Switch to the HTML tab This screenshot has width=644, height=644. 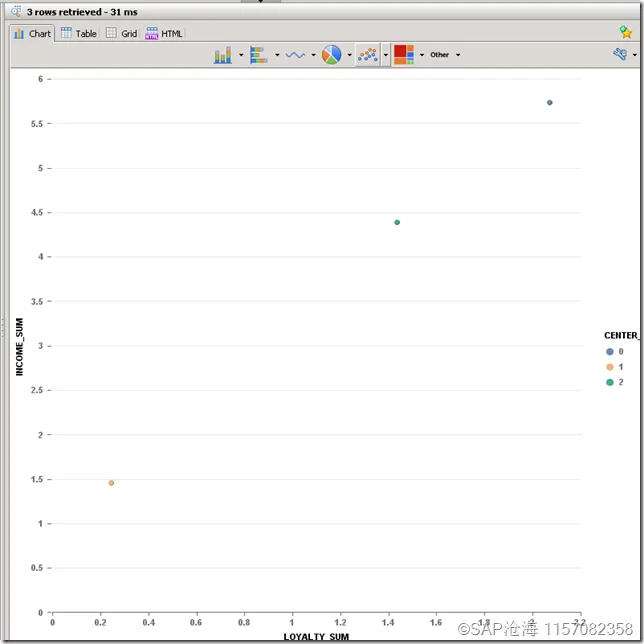pyautogui.click(x=164, y=33)
